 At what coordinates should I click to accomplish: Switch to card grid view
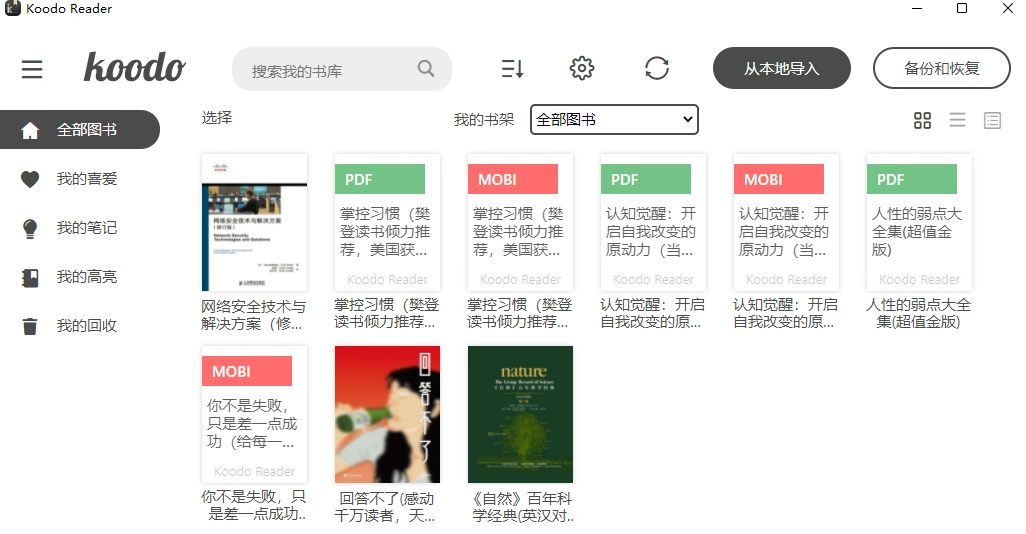coord(922,121)
